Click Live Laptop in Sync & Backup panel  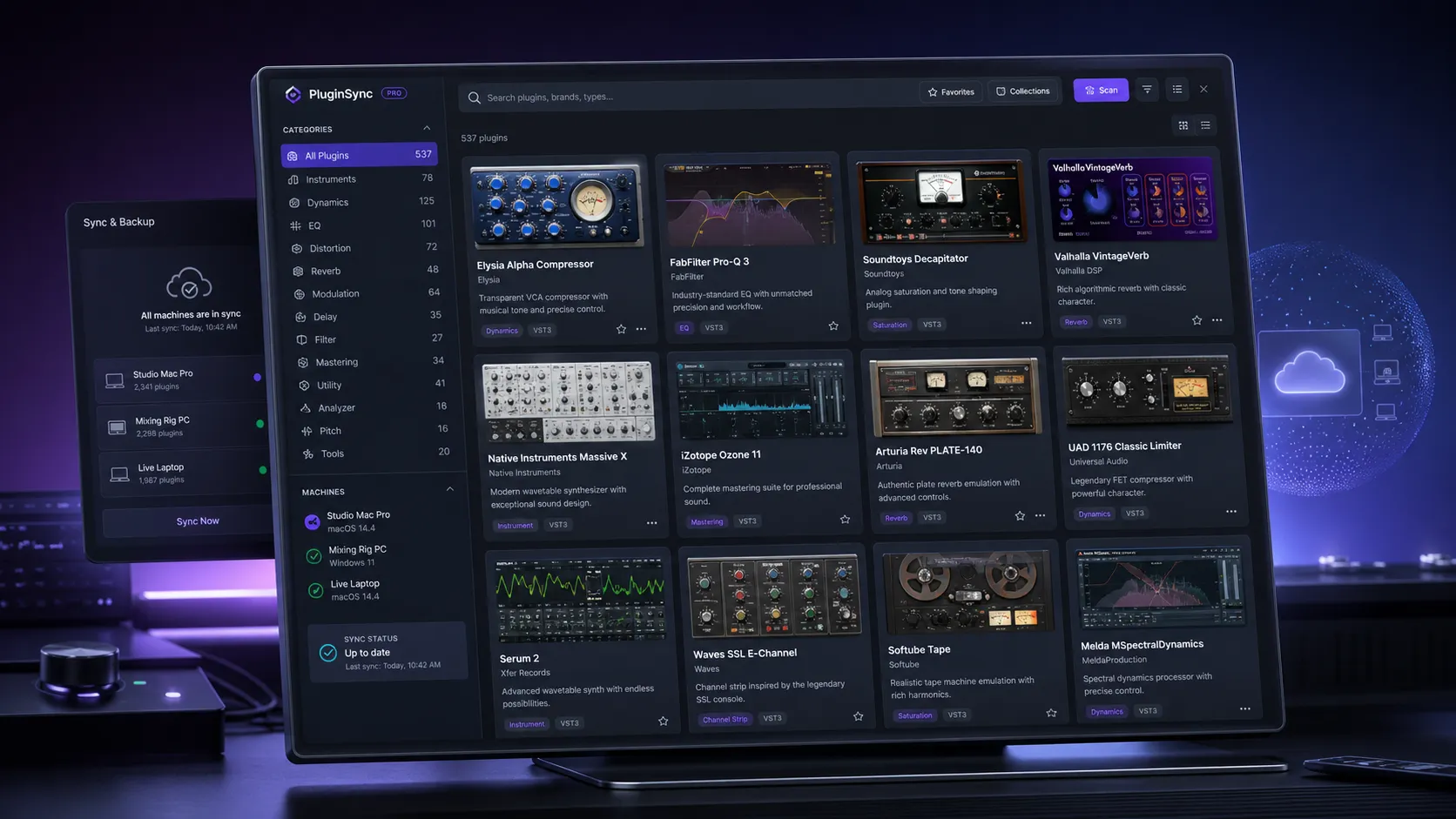pos(186,473)
